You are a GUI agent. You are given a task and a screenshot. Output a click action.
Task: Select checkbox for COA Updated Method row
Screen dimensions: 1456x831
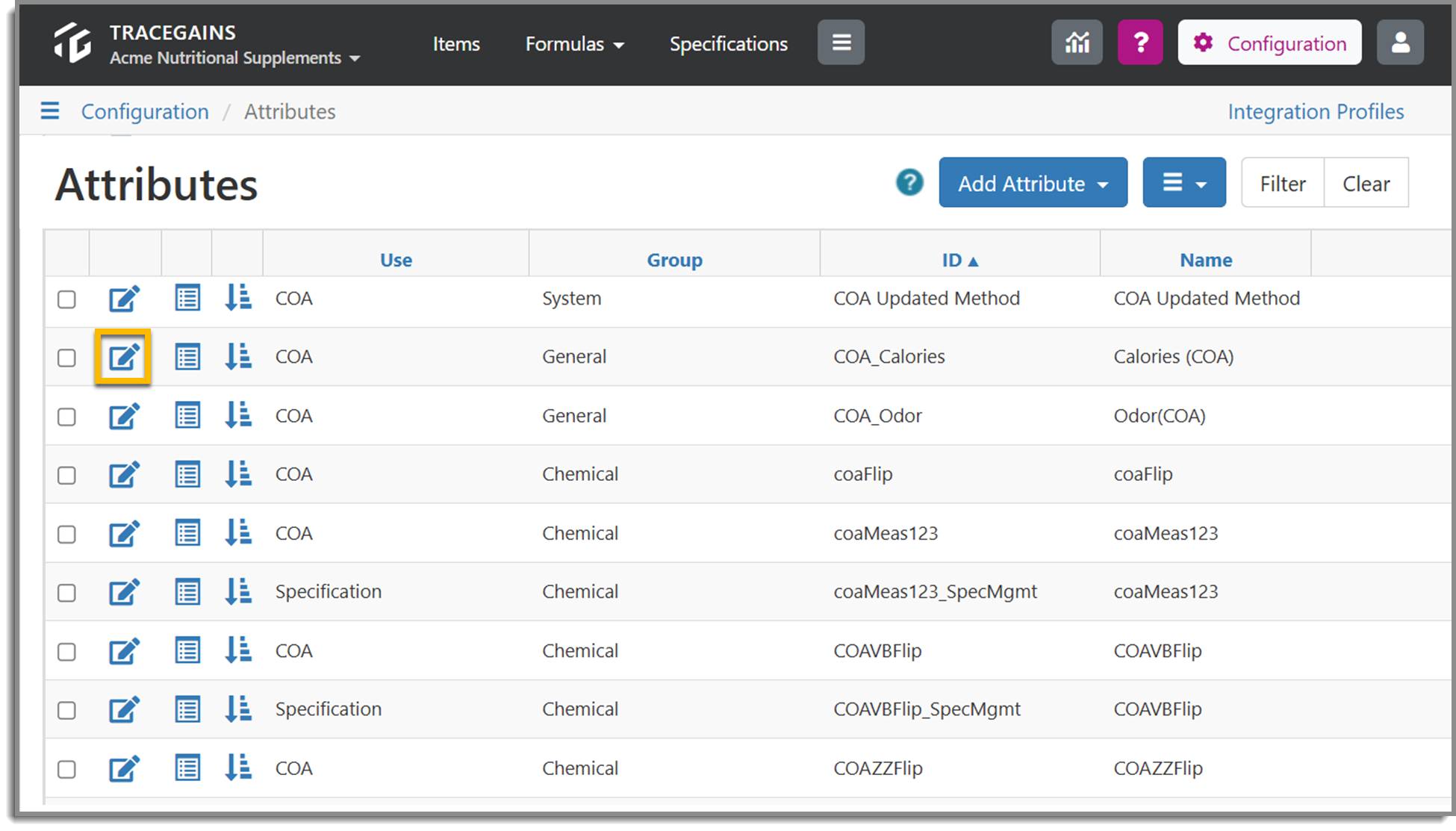66,299
